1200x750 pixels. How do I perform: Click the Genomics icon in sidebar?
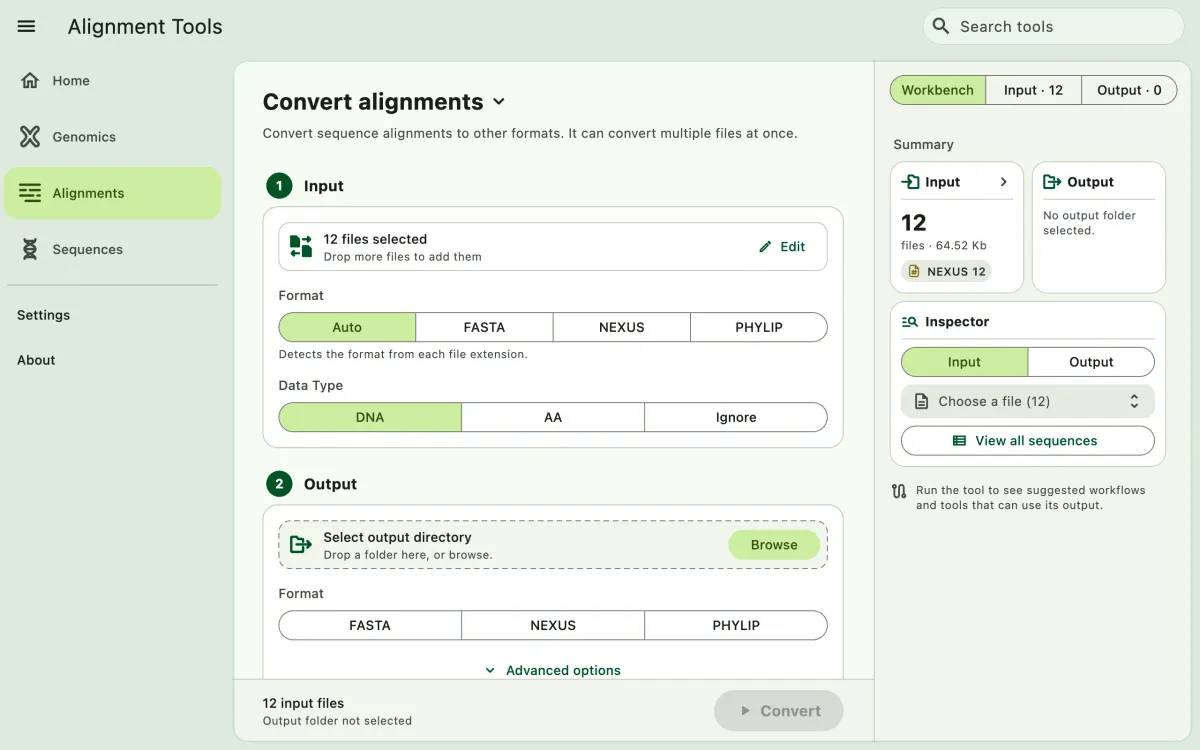(30, 137)
